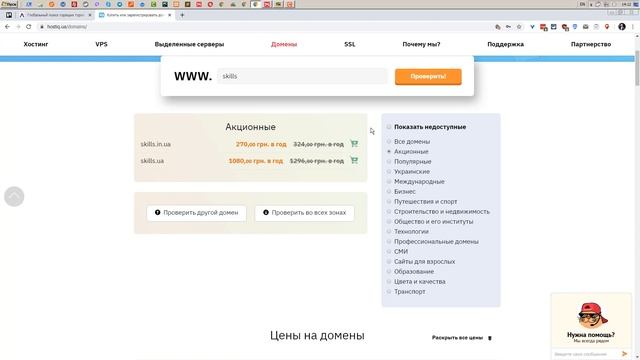Send the chat message with arrow icon

(x=624, y=353)
